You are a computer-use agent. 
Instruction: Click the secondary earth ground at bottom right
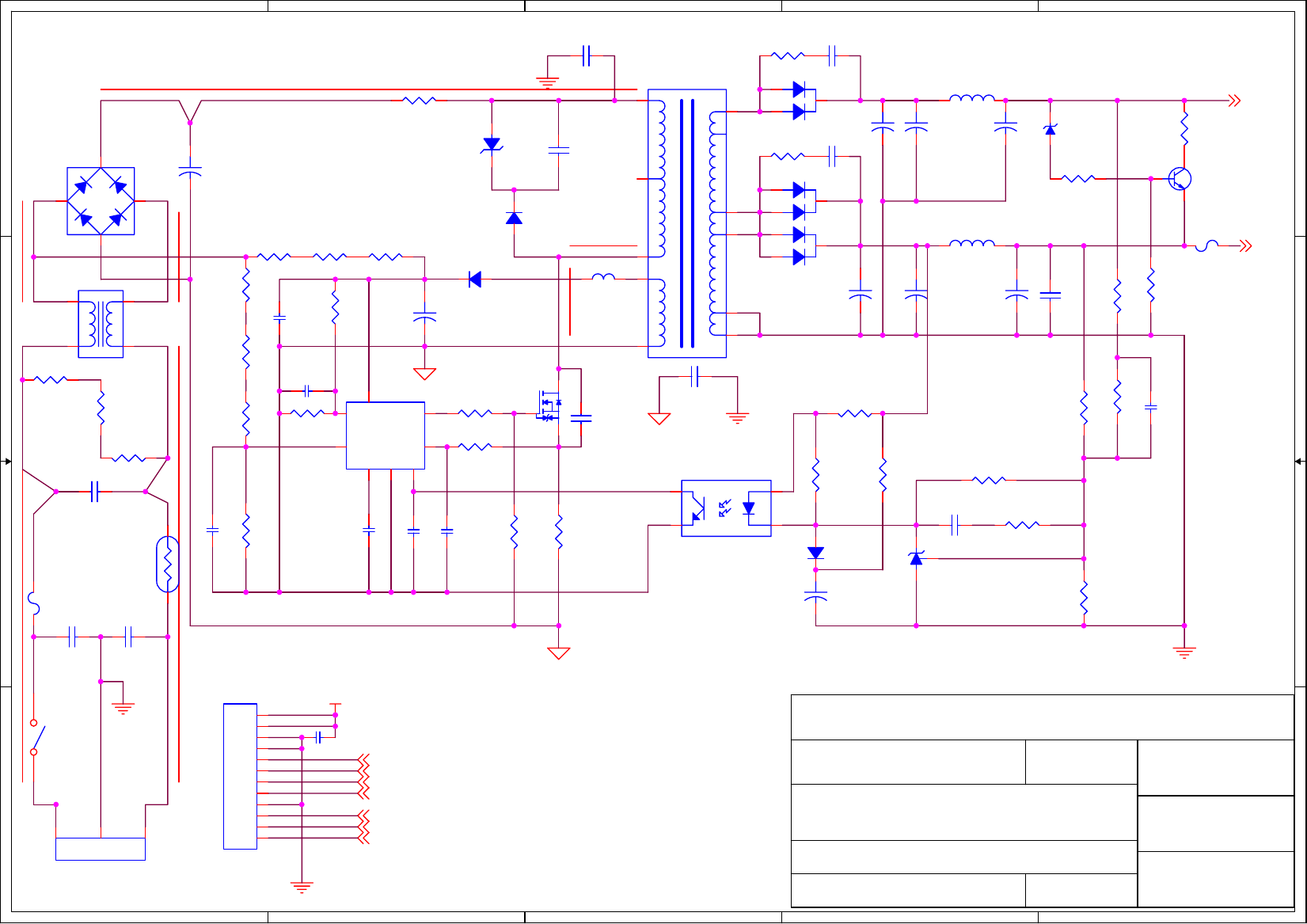1184,653
